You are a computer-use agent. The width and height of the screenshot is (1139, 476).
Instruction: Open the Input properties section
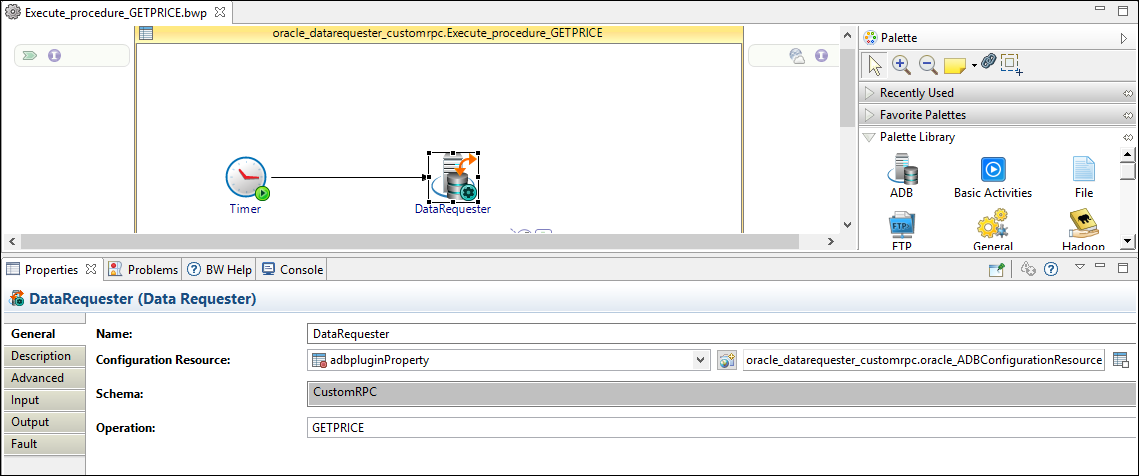pyautogui.click(x=44, y=400)
